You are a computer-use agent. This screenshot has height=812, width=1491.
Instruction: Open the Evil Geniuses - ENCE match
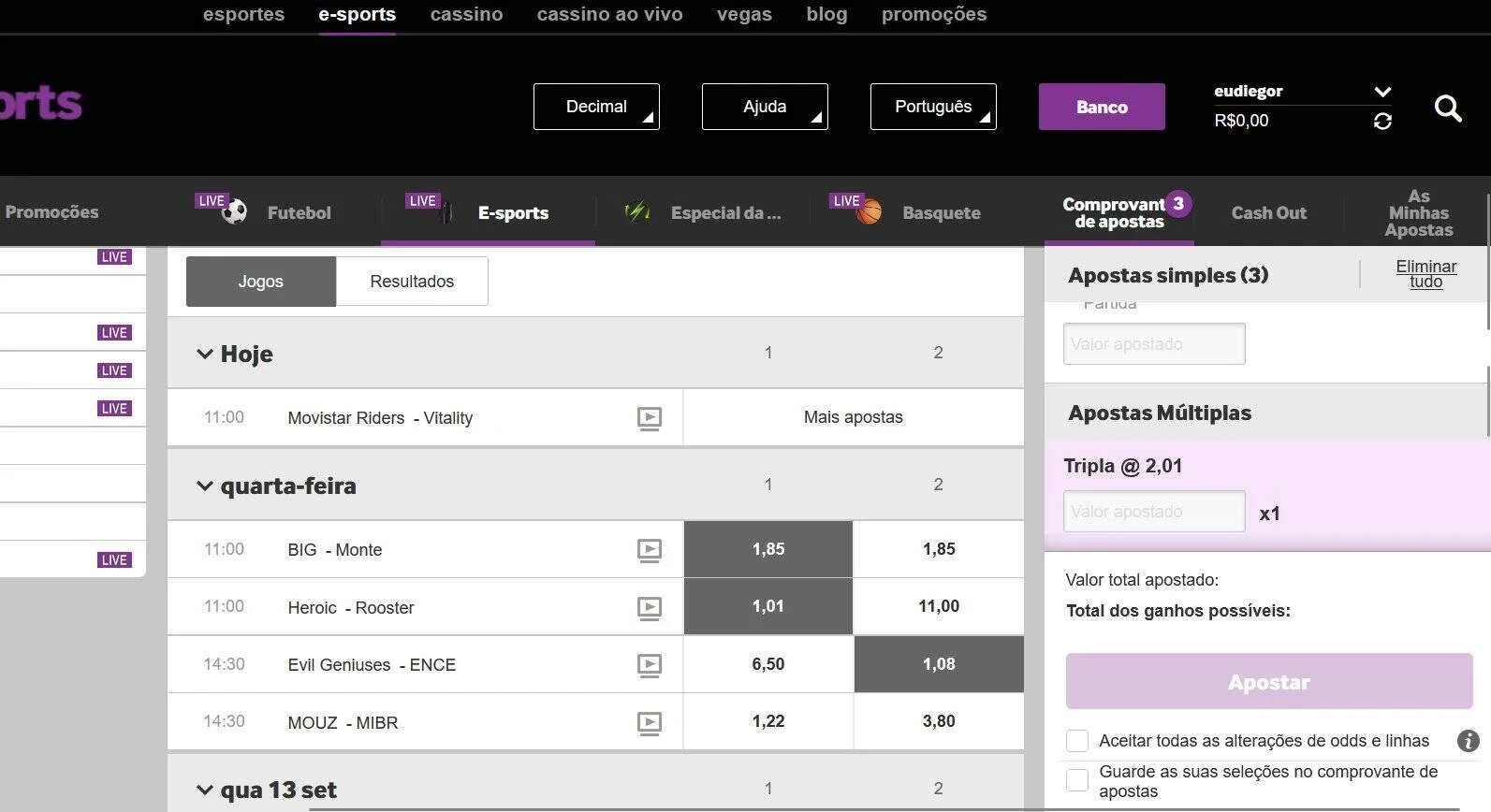(x=372, y=665)
